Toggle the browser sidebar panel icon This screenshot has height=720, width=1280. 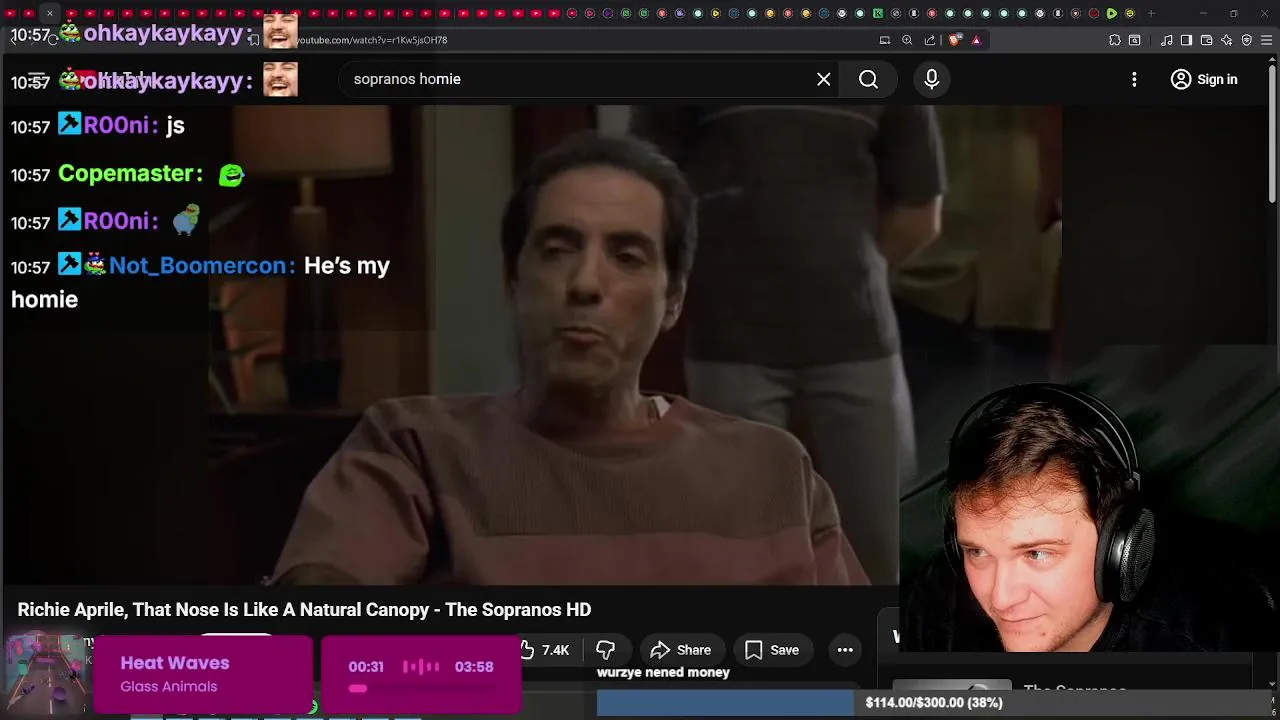[x=1186, y=40]
